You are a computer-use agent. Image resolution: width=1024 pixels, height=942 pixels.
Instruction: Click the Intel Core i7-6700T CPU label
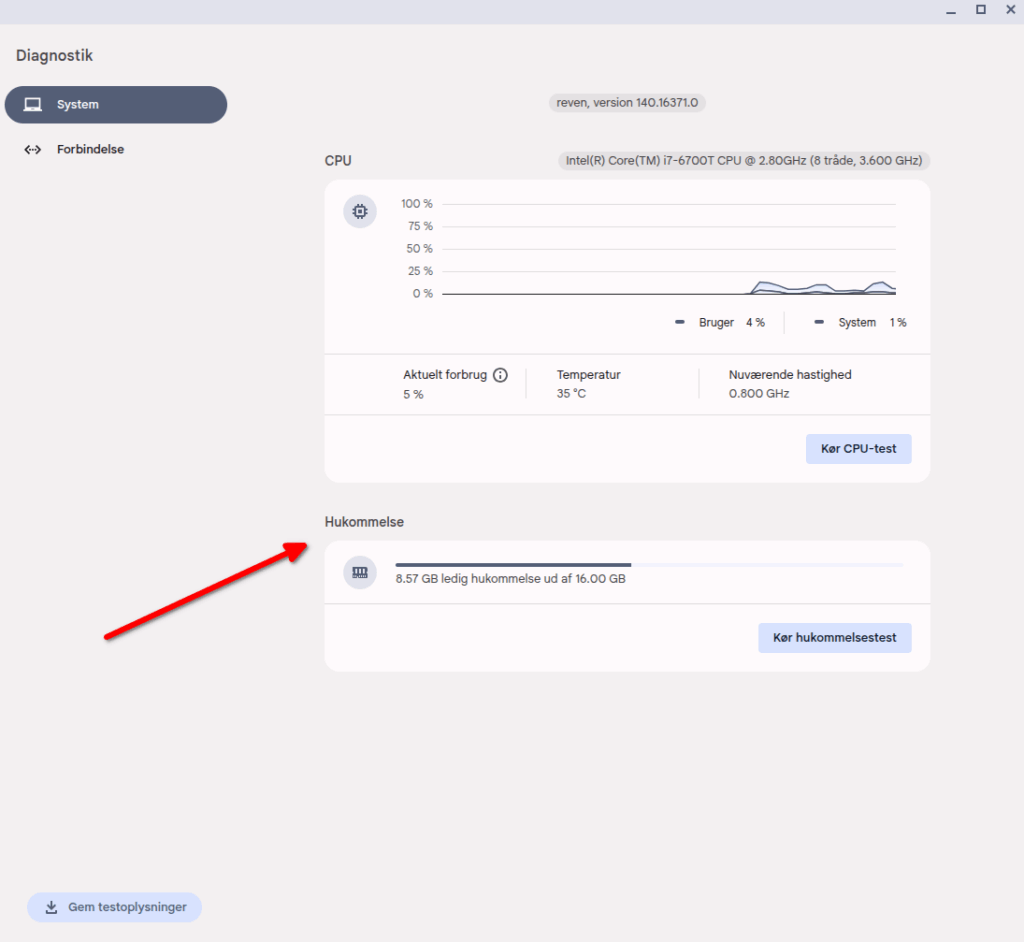point(743,160)
